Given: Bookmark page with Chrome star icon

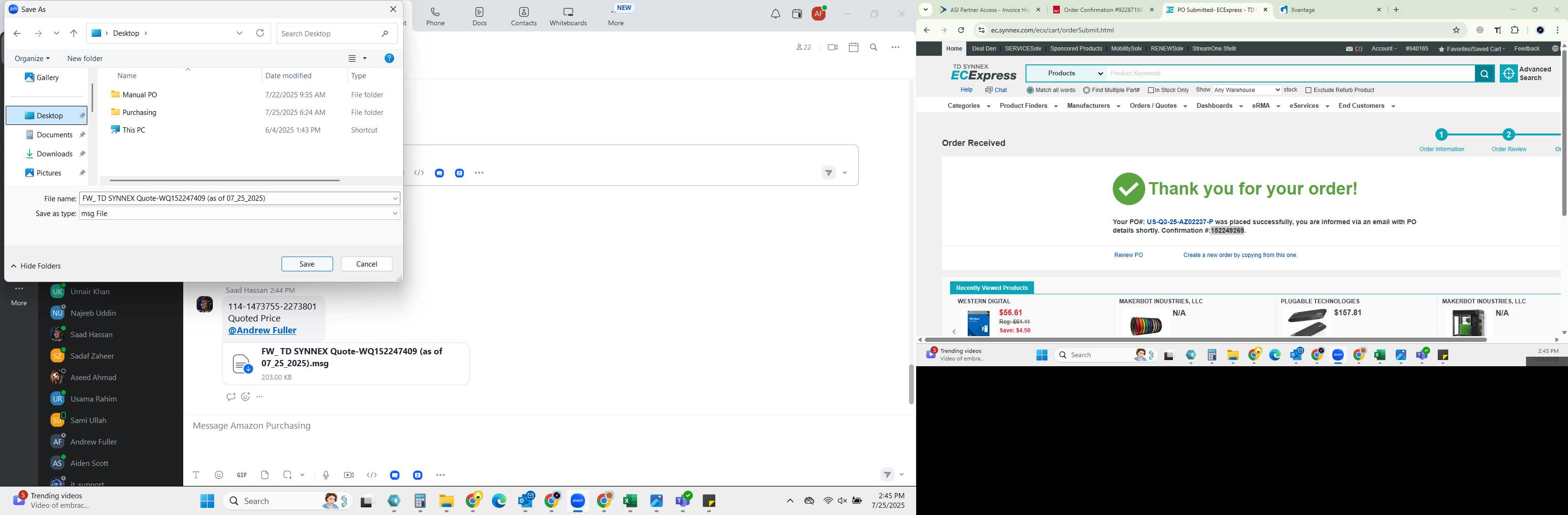Looking at the screenshot, I should [x=1456, y=30].
